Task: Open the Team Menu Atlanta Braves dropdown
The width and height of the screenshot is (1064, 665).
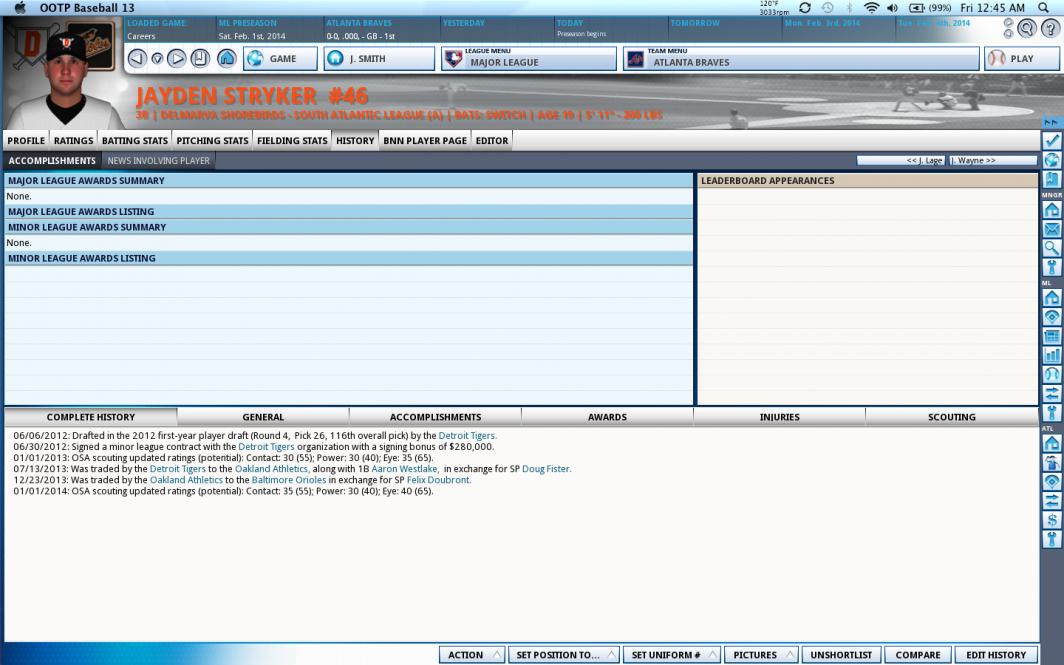Action: pos(801,59)
